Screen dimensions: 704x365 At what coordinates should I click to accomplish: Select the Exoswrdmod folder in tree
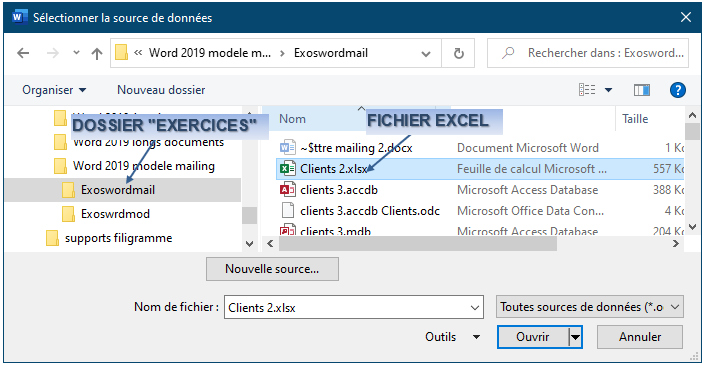click(x=115, y=214)
